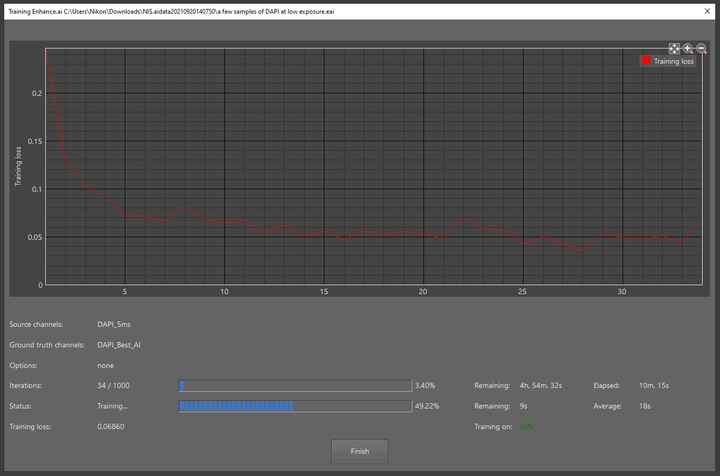Zoom out on the training loss graph
This screenshot has width=720, height=476.
click(x=701, y=48)
